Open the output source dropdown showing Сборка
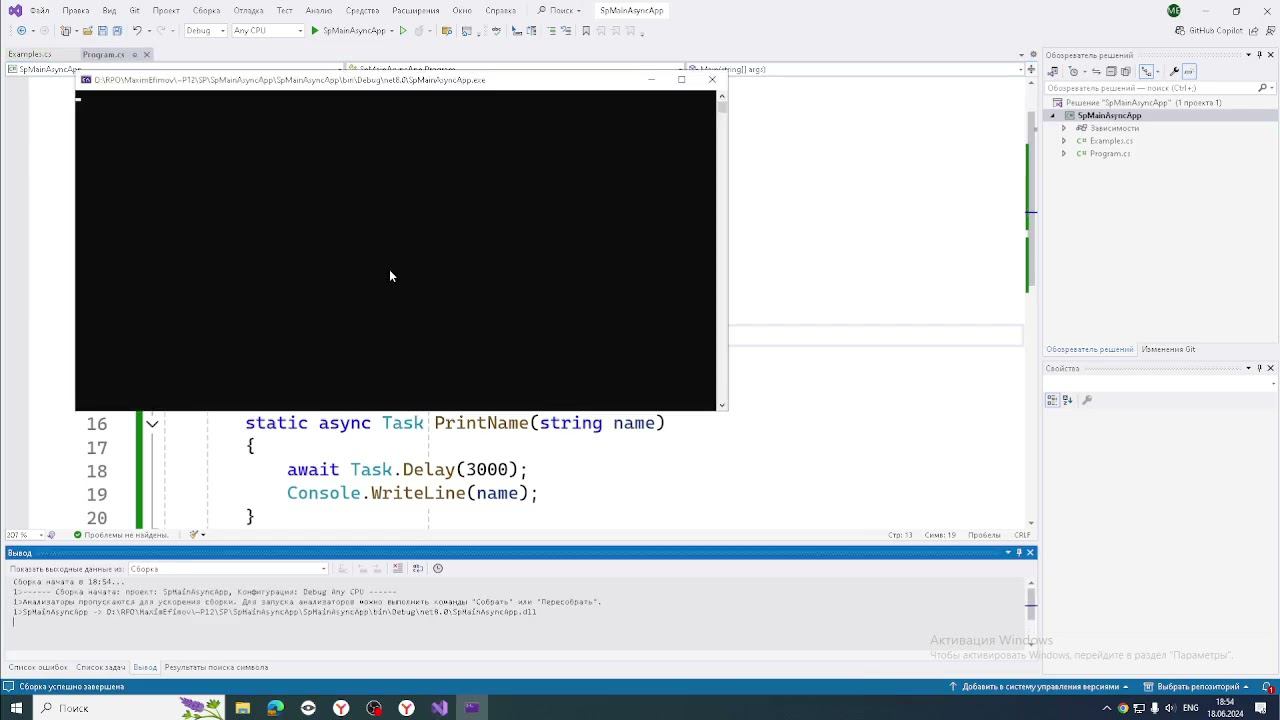This screenshot has width=1280, height=720. [x=228, y=569]
